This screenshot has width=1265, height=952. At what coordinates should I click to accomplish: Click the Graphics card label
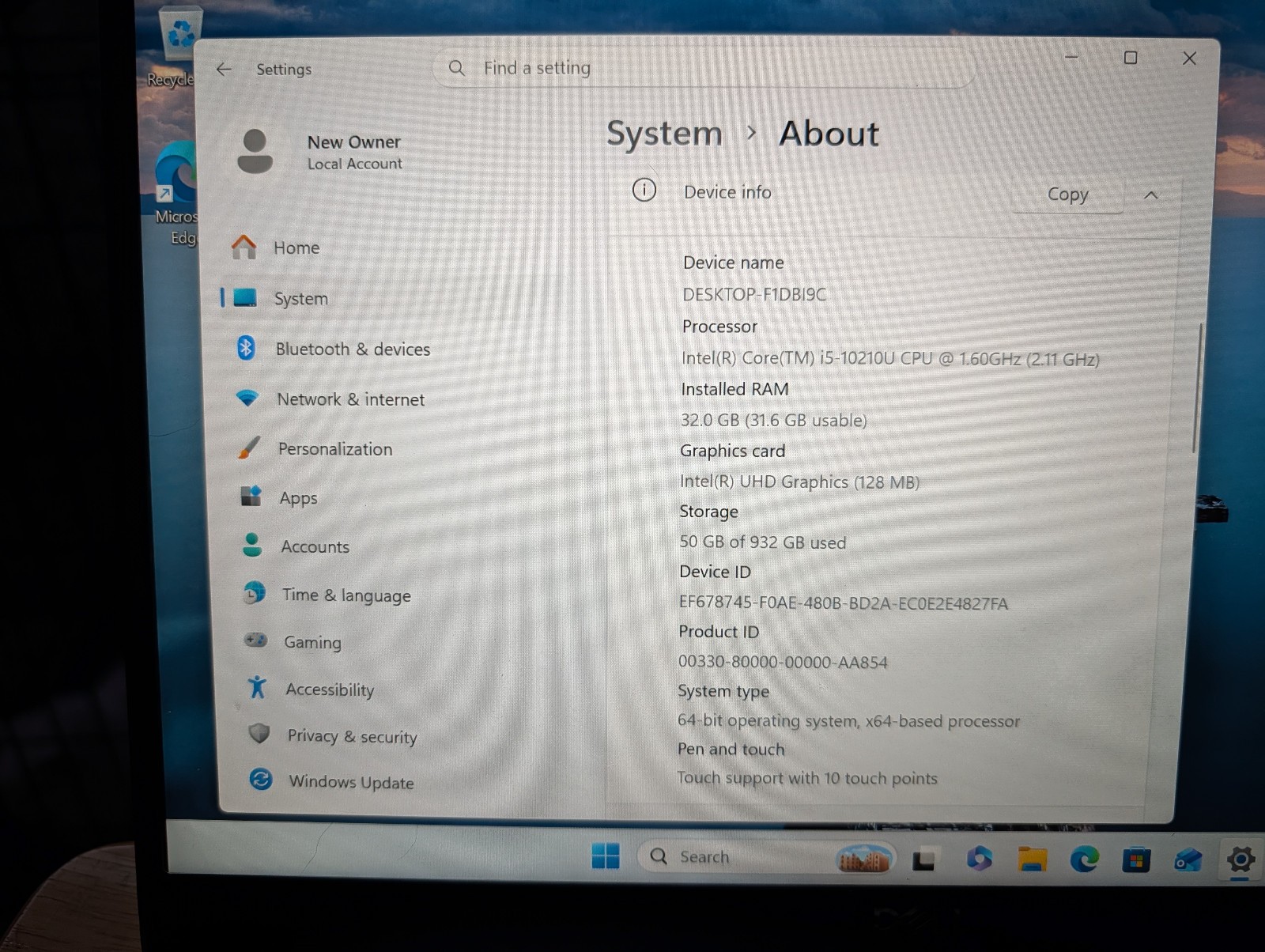[732, 451]
